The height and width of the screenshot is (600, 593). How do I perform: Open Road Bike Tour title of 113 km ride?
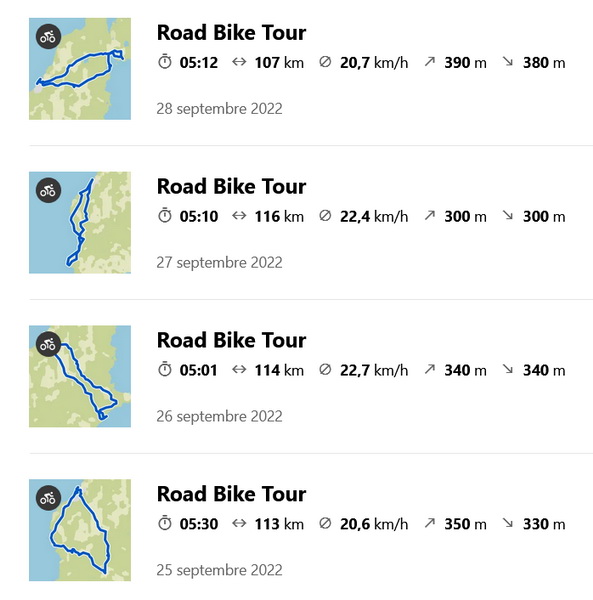tap(231, 494)
